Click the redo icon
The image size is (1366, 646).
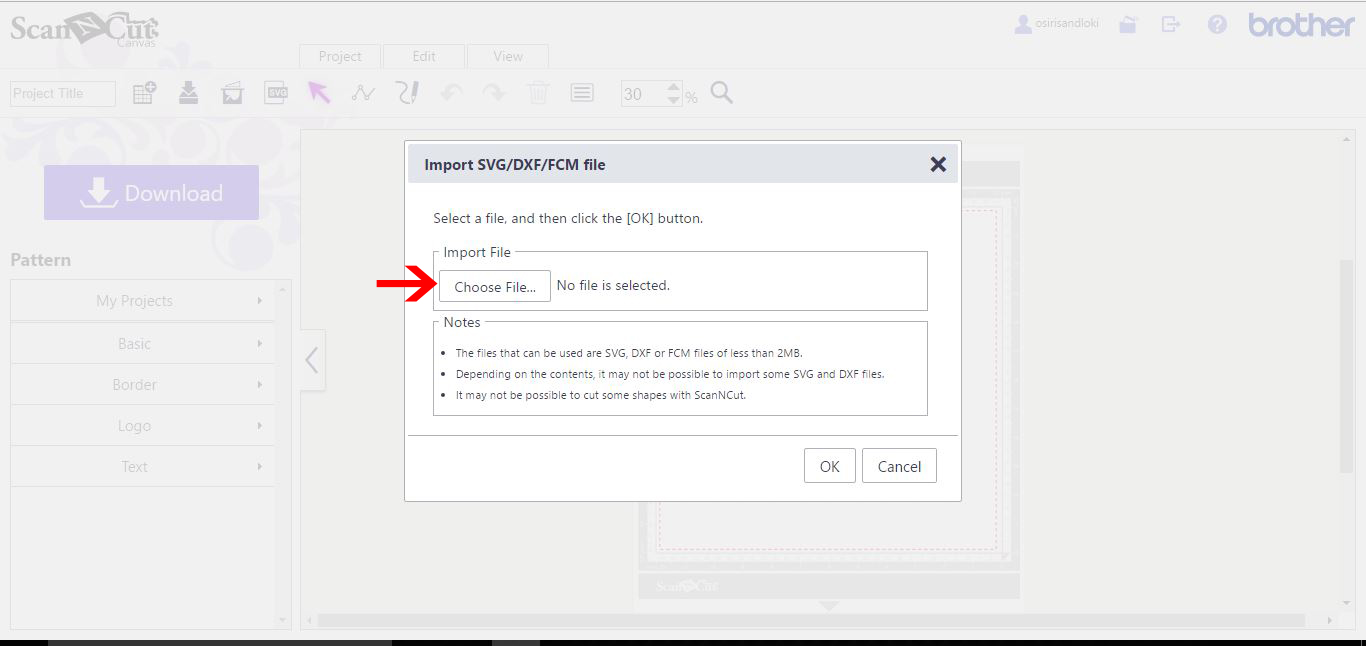[x=494, y=92]
